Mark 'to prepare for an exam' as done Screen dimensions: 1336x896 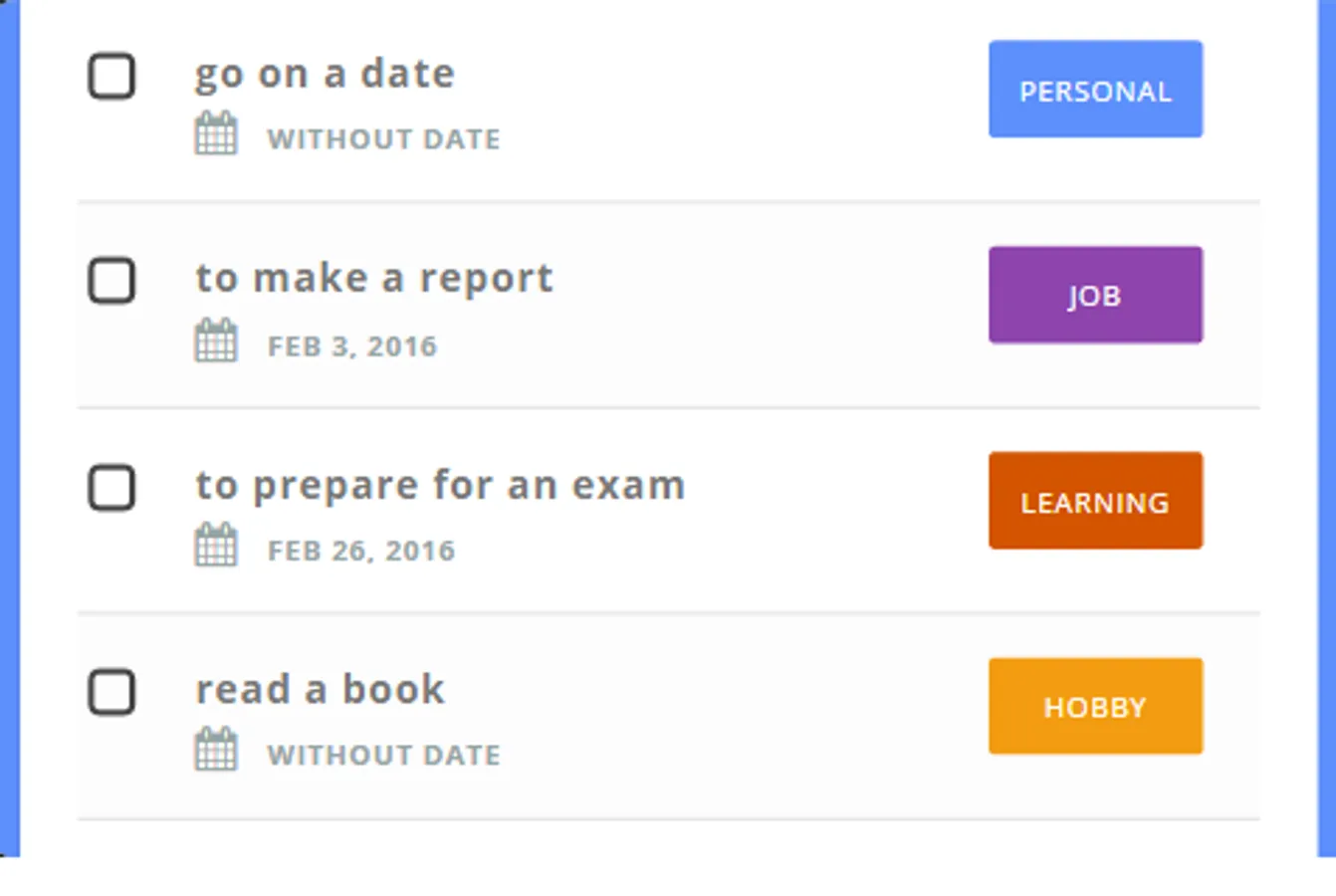pyautogui.click(x=112, y=488)
